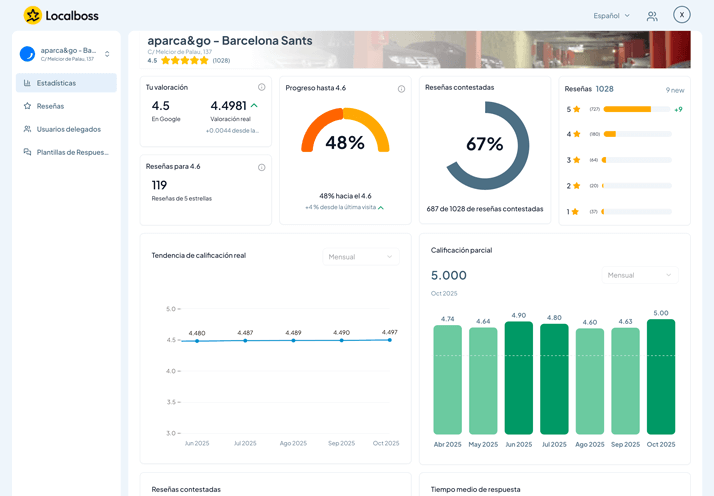This screenshot has height=496, width=714.
Task: Select Estadísticas in the sidebar
Action: 66,83
